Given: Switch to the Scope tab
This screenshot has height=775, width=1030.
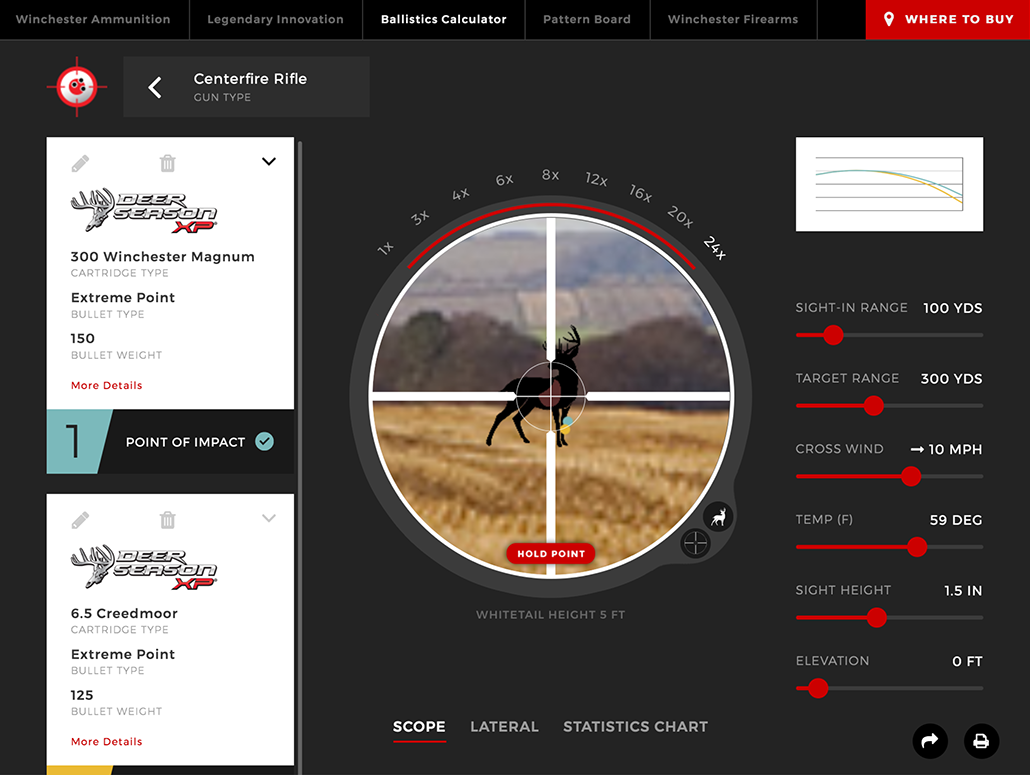Looking at the screenshot, I should click(x=419, y=726).
